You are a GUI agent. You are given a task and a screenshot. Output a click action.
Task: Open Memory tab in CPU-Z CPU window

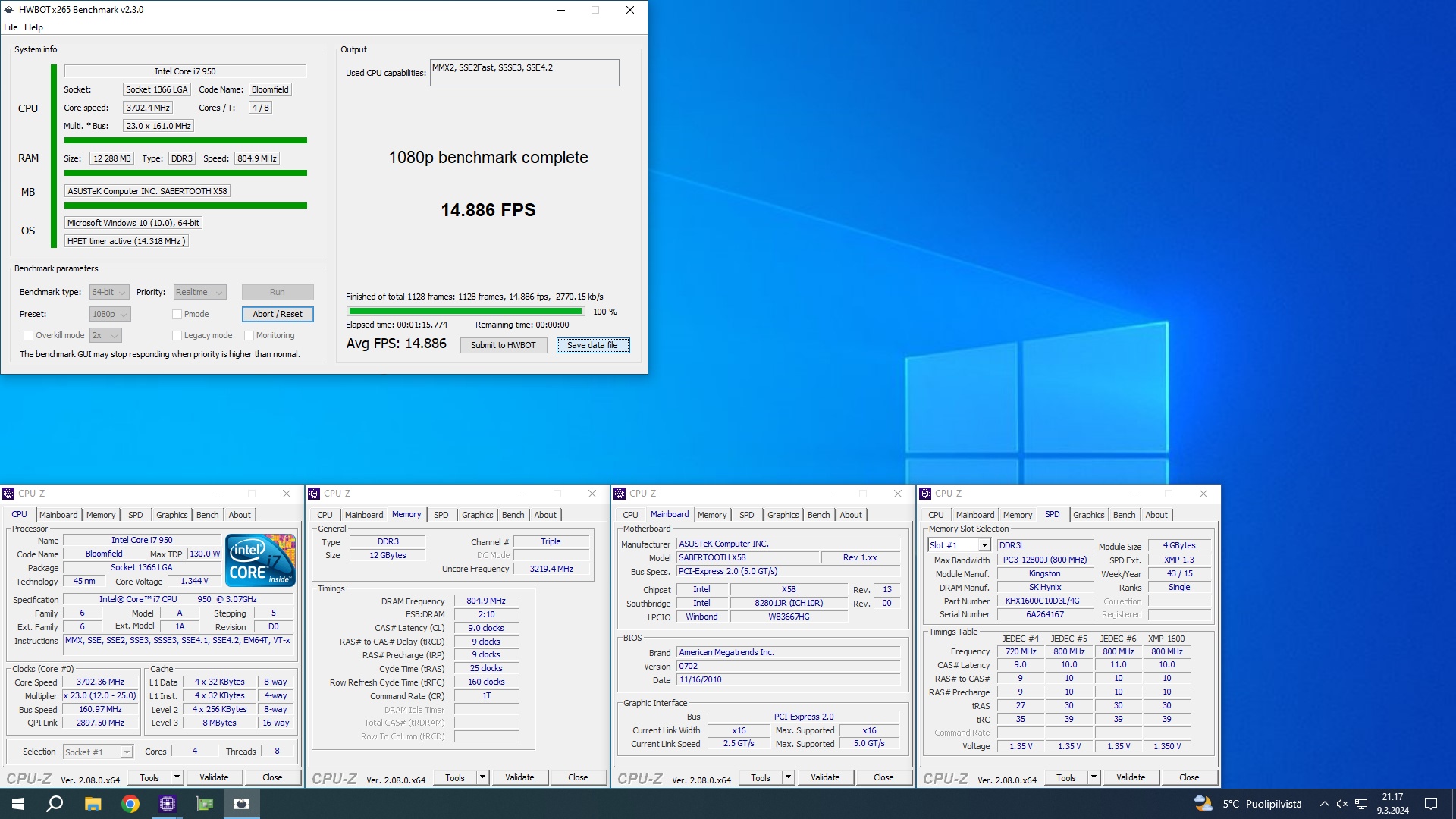(x=101, y=515)
